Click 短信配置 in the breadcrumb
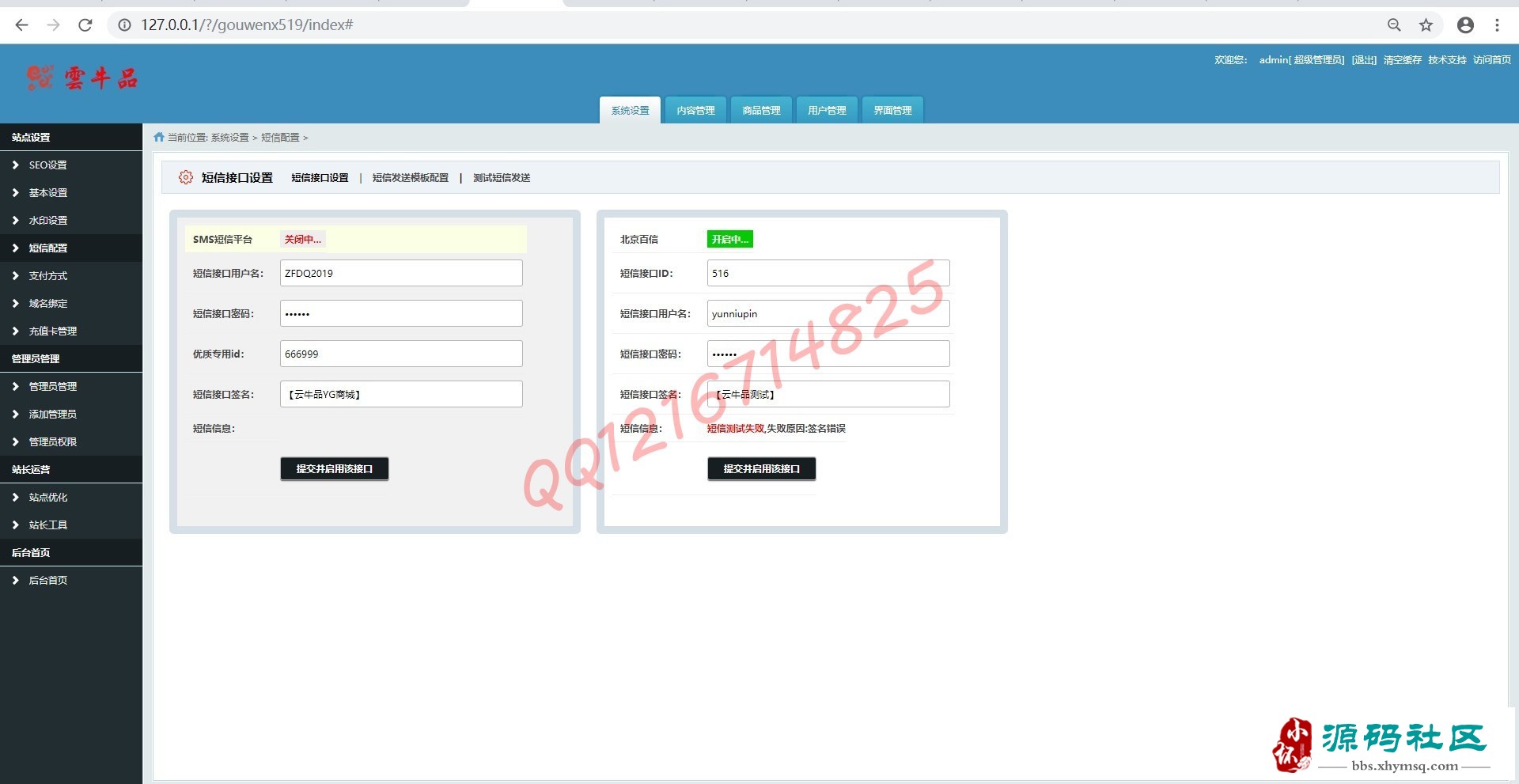This screenshot has width=1519, height=784. (280, 138)
